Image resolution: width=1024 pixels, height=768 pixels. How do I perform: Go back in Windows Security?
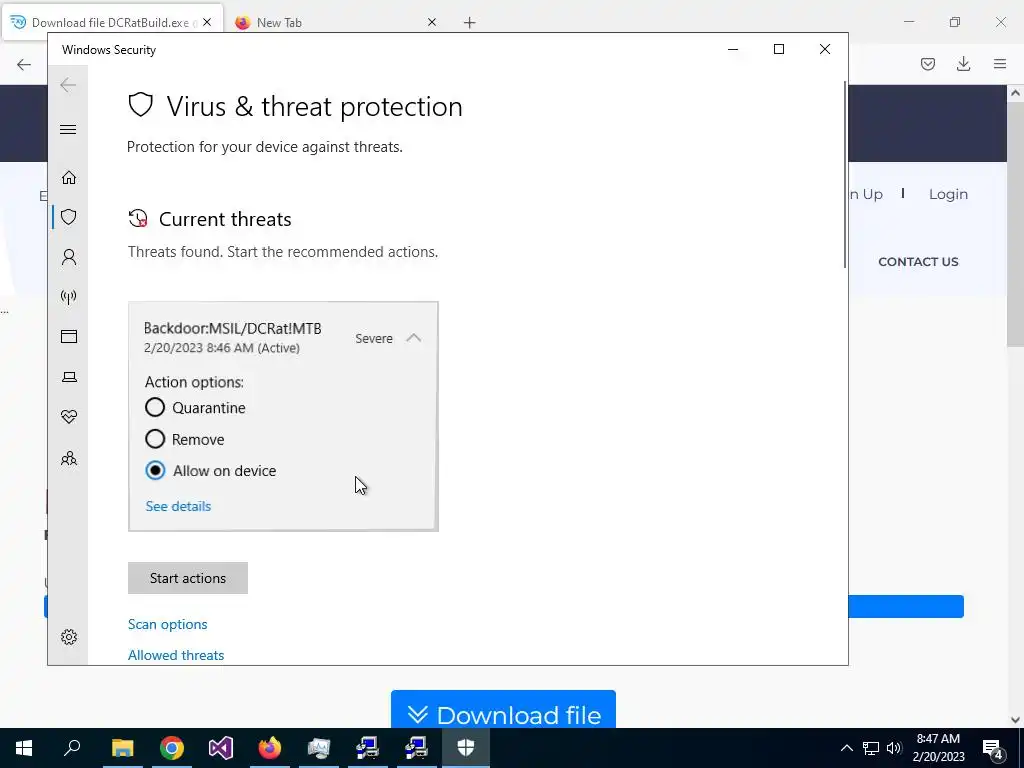click(x=68, y=85)
